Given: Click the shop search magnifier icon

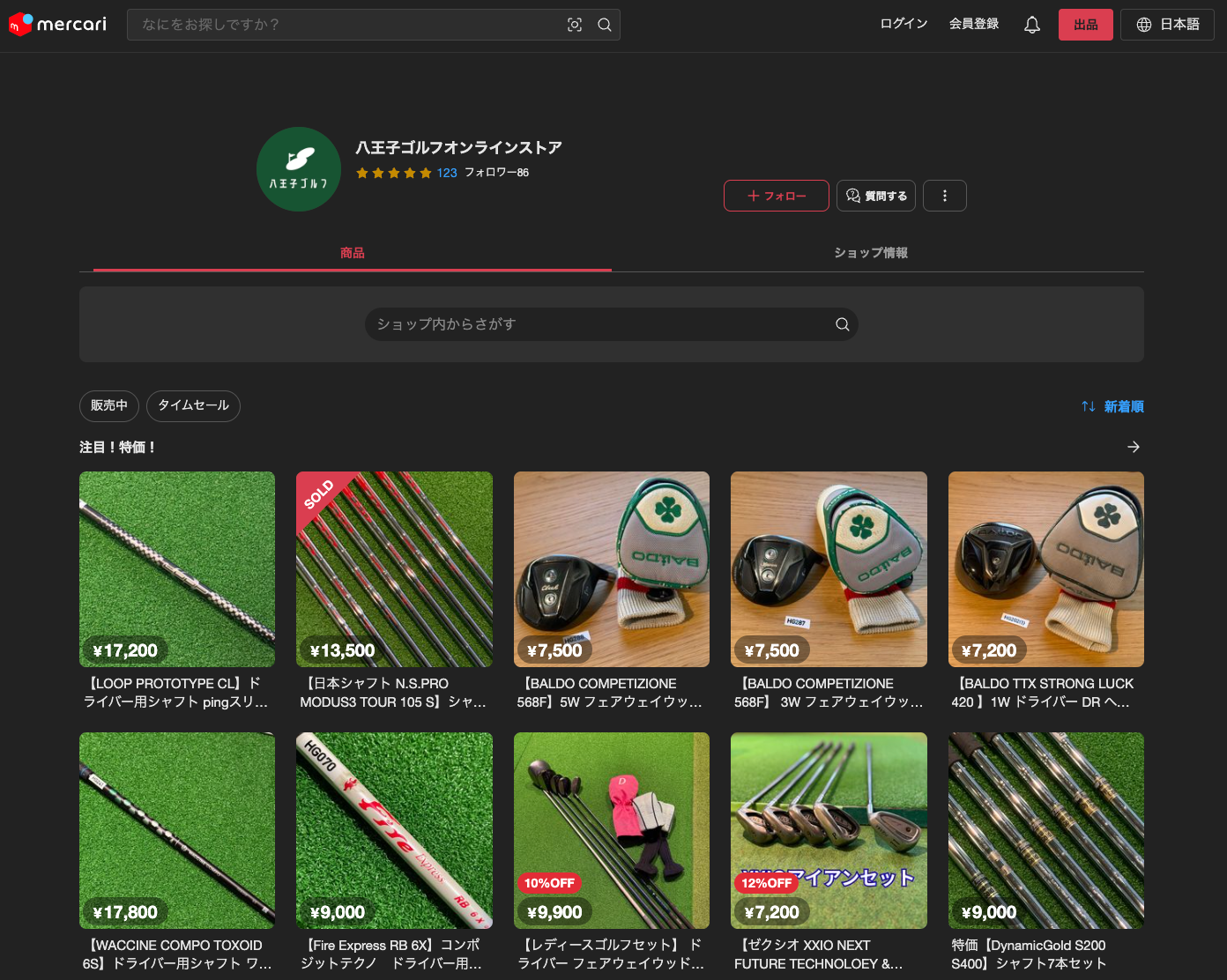Looking at the screenshot, I should [842, 324].
